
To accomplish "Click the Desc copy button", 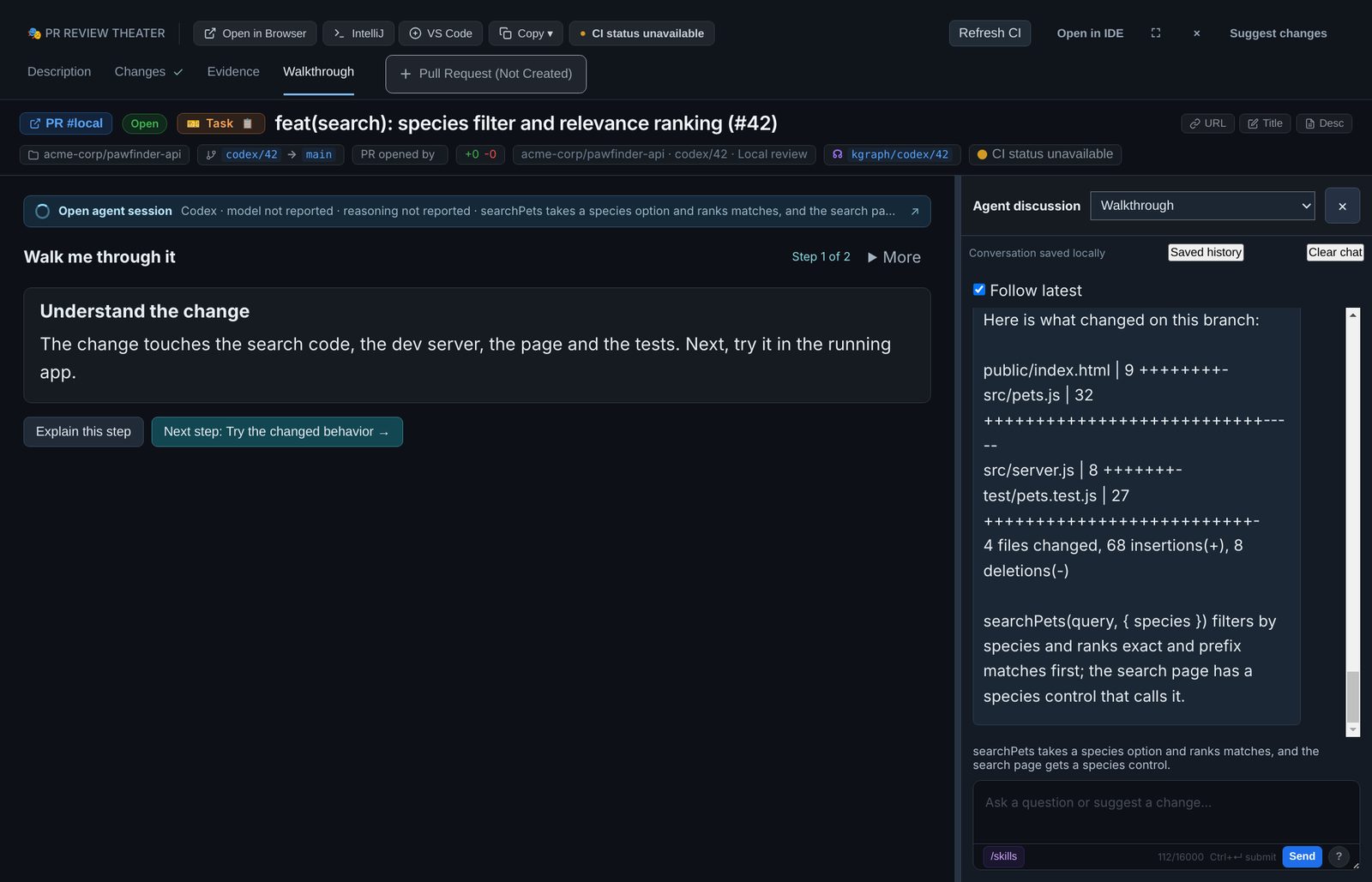I will [1324, 123].
